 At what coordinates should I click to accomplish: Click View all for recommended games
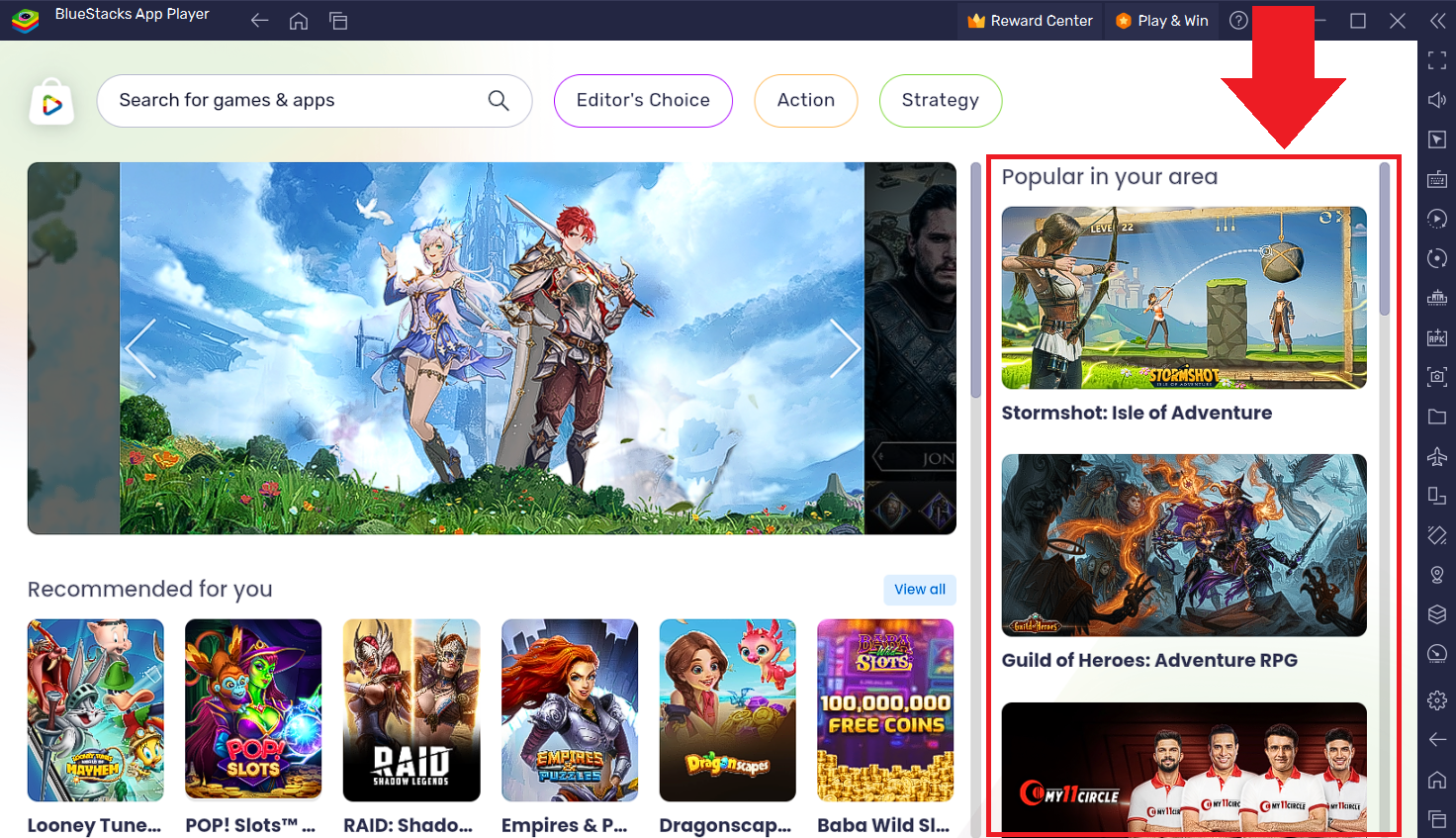click(x=920, y=590)
